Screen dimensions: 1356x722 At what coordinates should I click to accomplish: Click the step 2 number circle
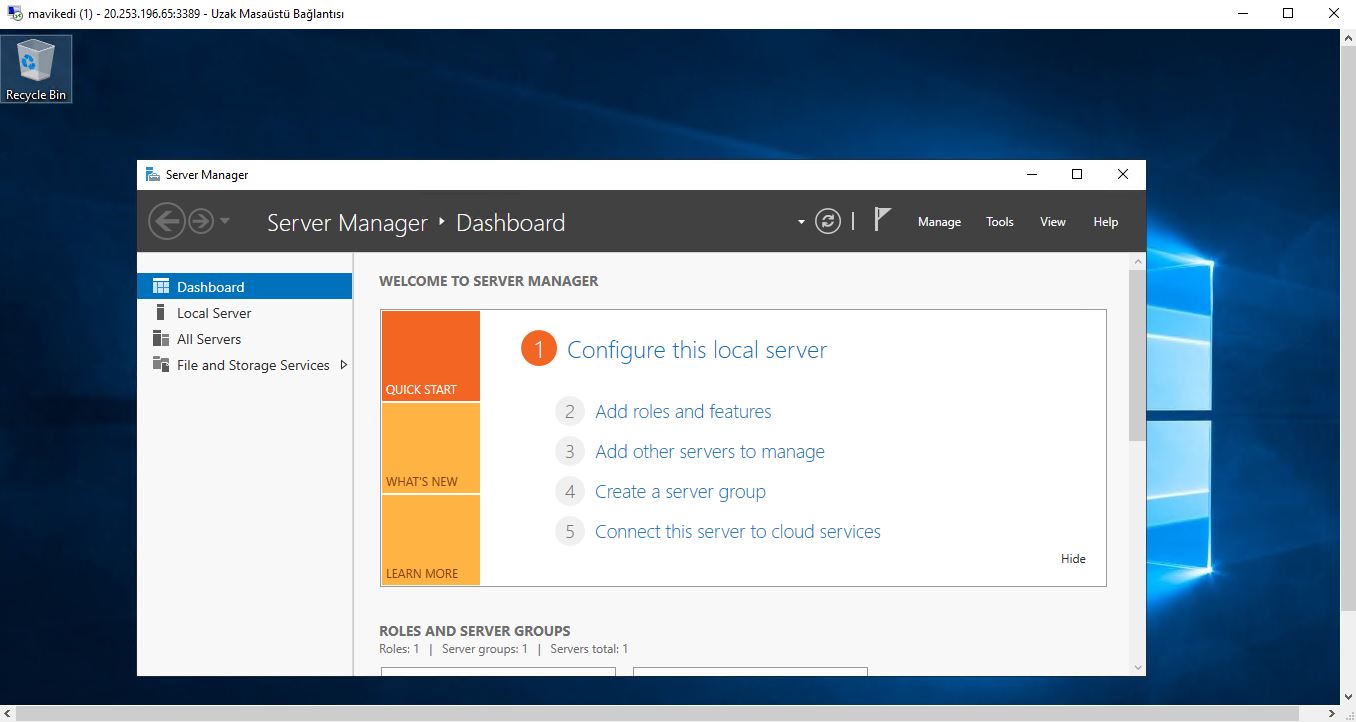point(569,411)
